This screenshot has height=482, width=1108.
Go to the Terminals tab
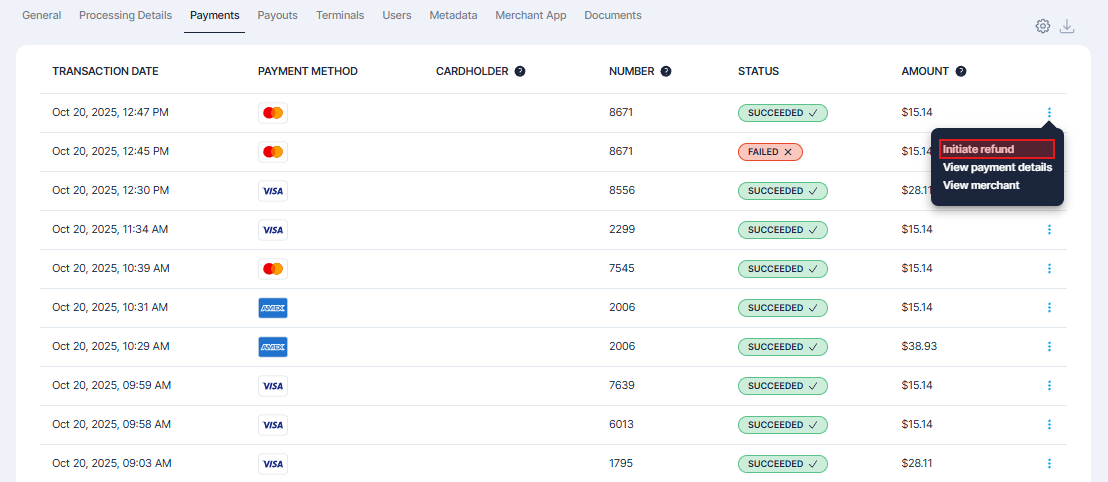pyautogui.click(x=340, y=16)
